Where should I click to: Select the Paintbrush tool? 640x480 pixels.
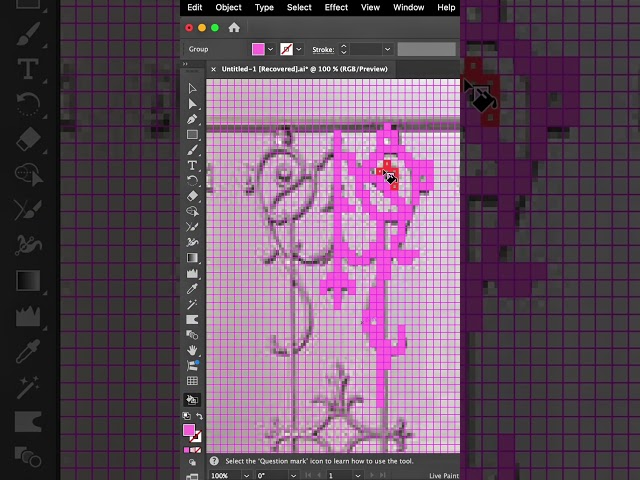[x=192, y=150]
